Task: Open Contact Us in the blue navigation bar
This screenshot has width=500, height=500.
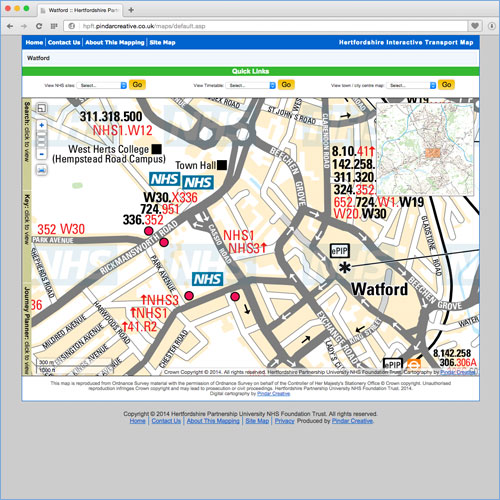Action: [64, 42]
